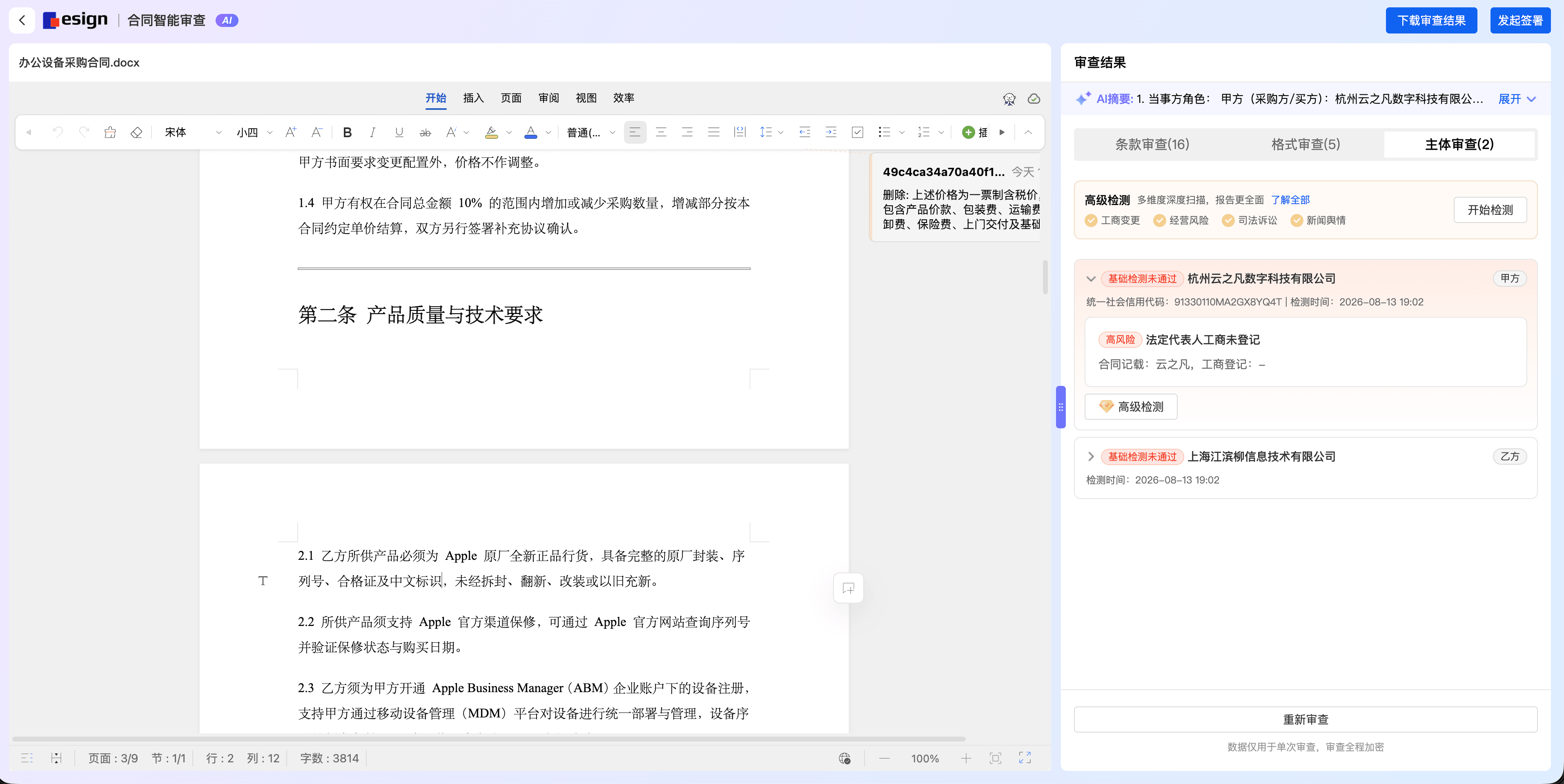Open the 小四 font size dropdown
This screenshot has height=784, width=1564.
click(x=254, y=132)
